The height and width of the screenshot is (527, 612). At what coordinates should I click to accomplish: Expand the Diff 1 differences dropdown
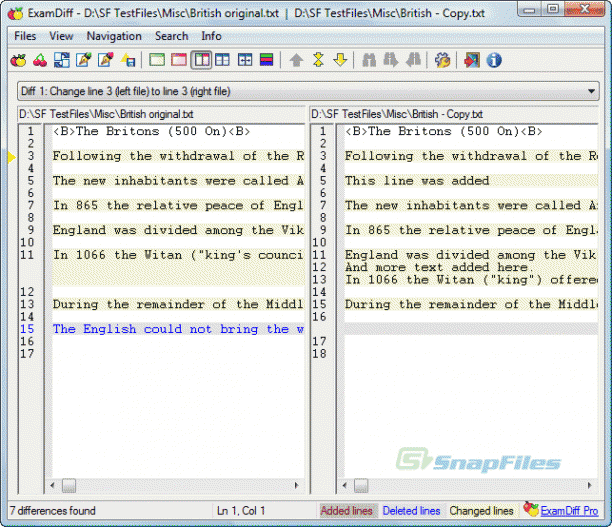591,91
